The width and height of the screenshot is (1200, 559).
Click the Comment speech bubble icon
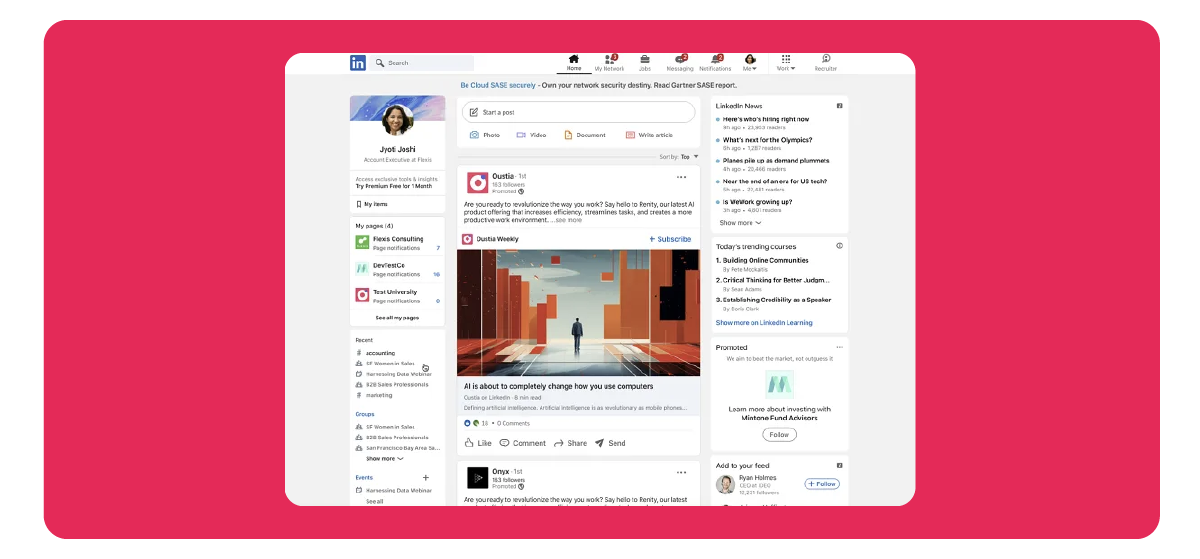pyautogui.click(x=504, y=443)
